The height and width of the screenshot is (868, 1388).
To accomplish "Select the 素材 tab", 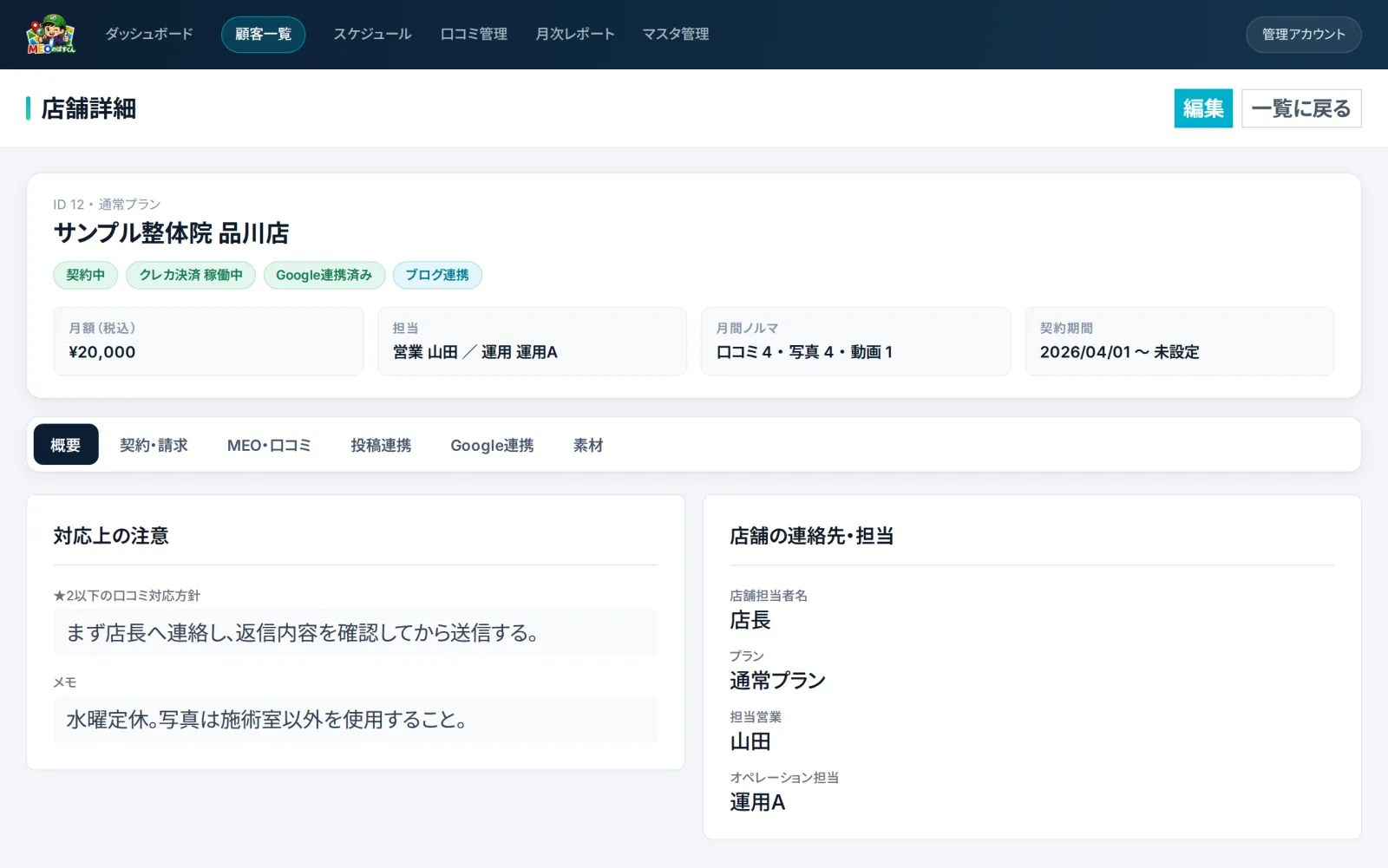I will tap(587, 445).
